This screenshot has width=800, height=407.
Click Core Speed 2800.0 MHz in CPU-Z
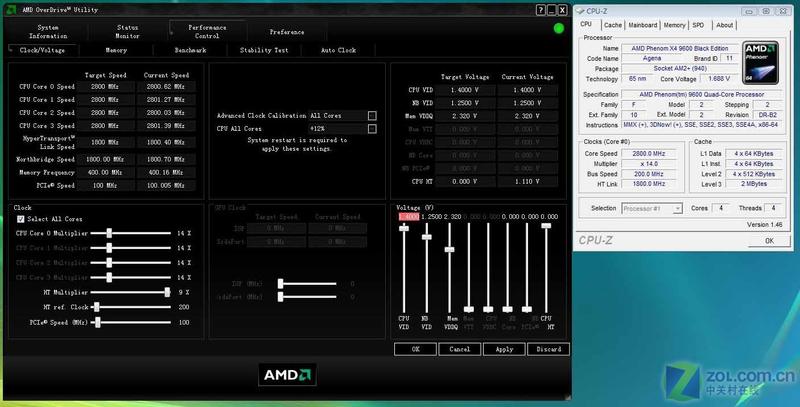648,154
